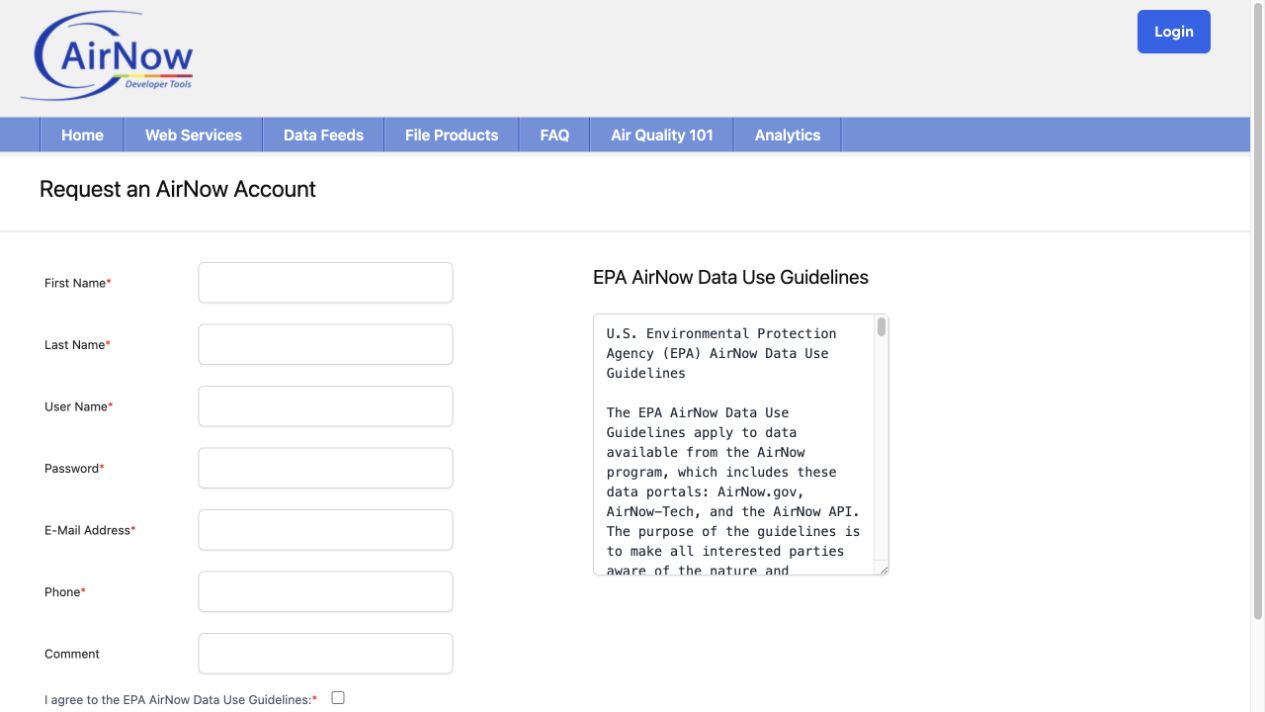Open the Data Feeds menu
The width and height of the screenshot is (1265, 712).
tap(323, 135)
